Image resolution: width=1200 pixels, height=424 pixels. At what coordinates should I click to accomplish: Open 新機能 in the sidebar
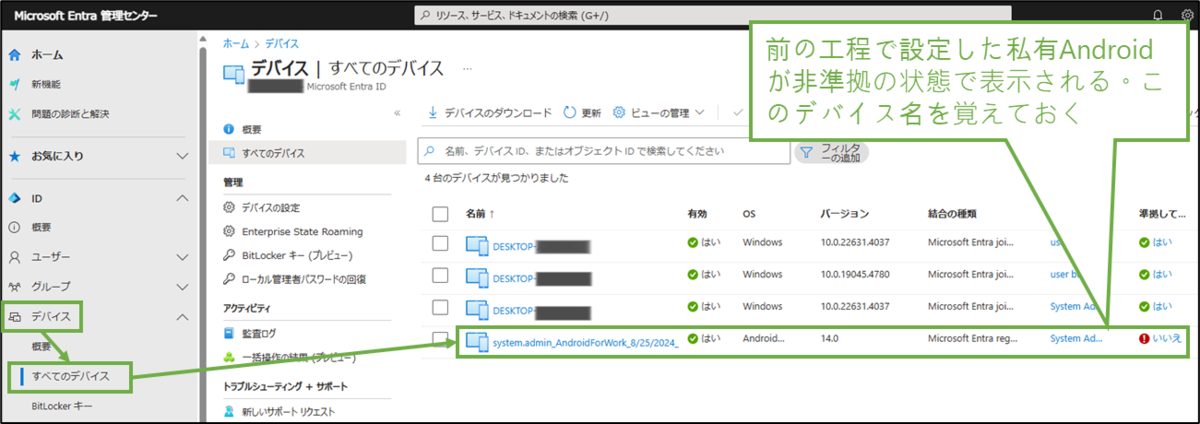tap(48, 84)
